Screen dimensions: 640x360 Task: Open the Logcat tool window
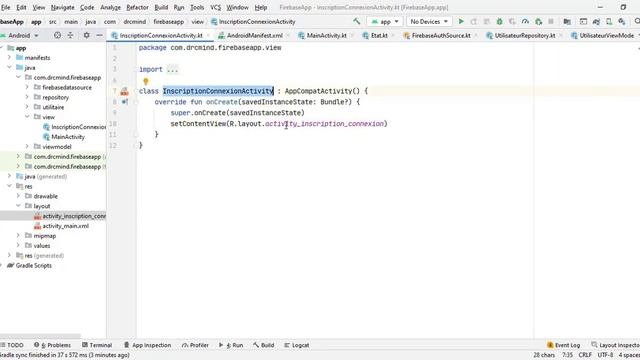[x=297, y=345]
